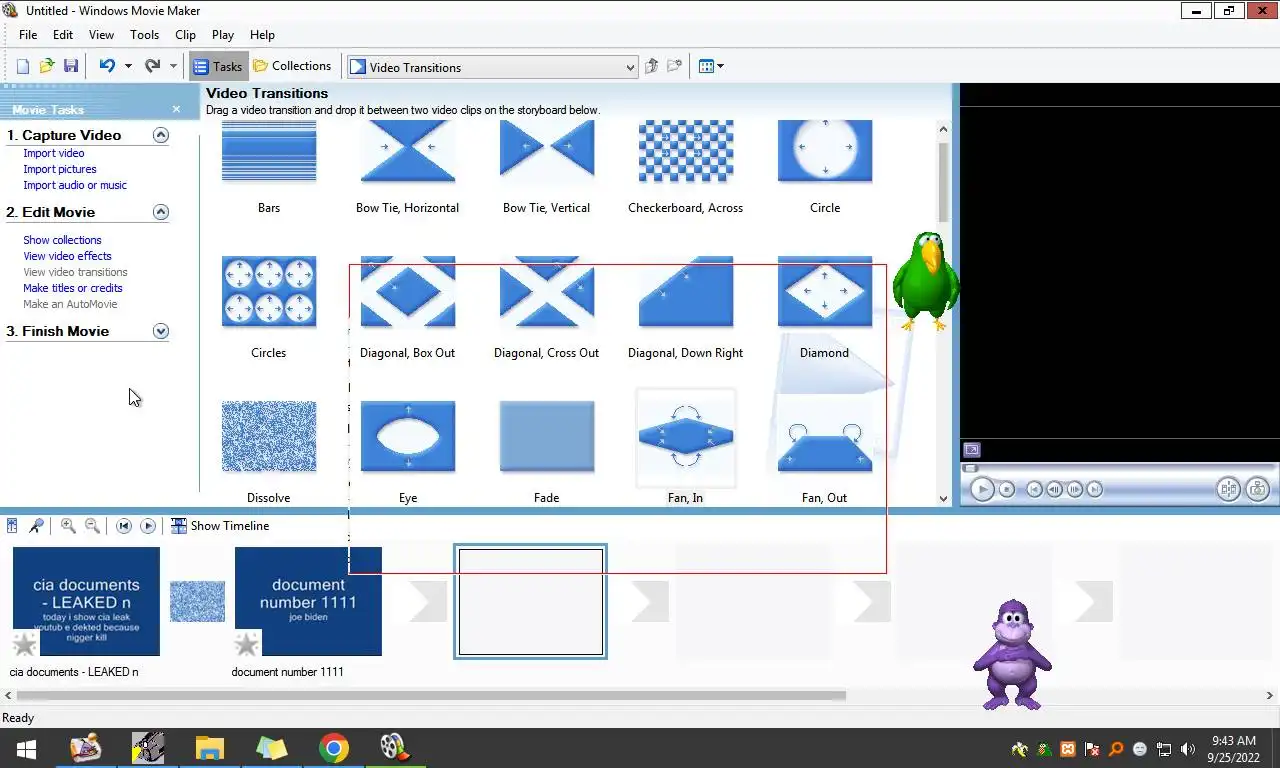The width and height of the screenshot is (1280, 768).
Task: Click the Show collections link
Action: click(62, 240)
